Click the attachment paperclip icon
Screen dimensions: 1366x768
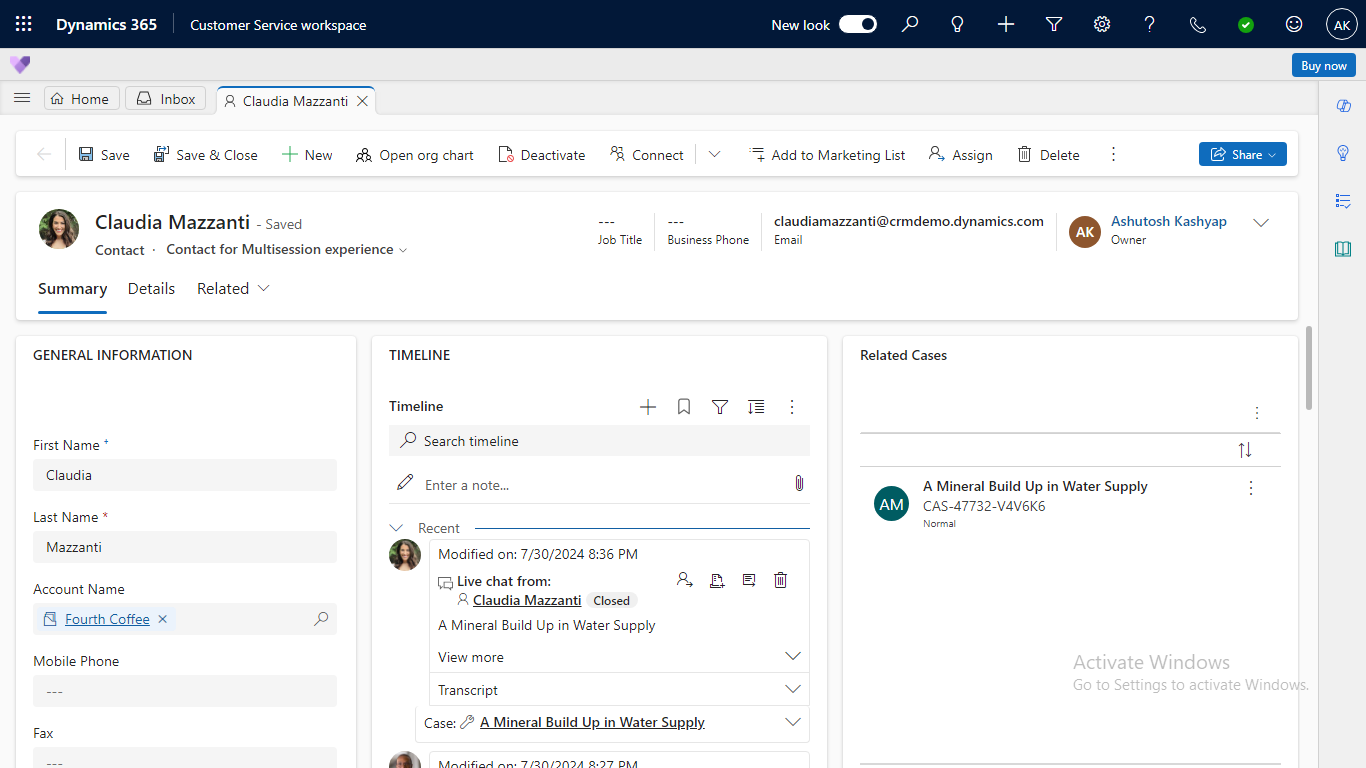tap(799, 484)
